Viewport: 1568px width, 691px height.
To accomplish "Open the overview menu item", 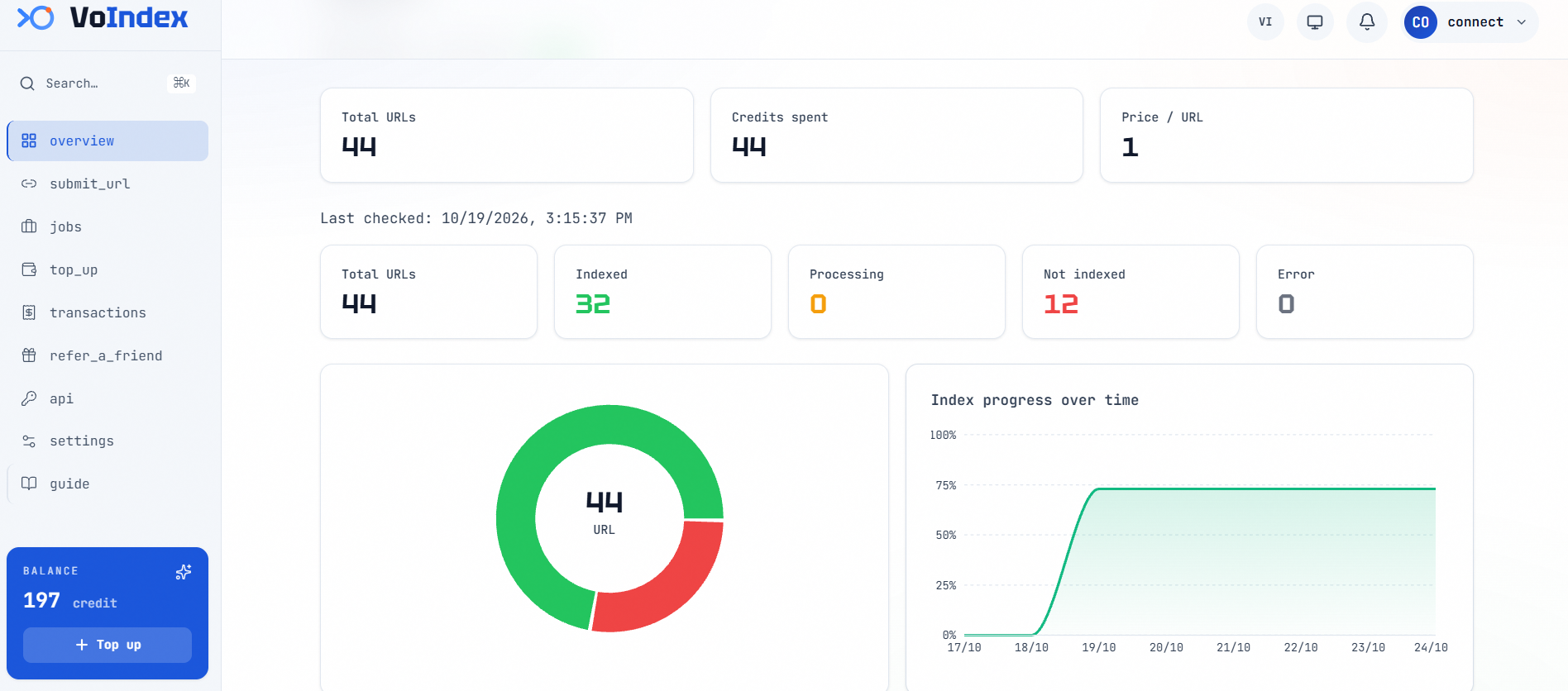I will pyautogui.click(x=108, y=141).
